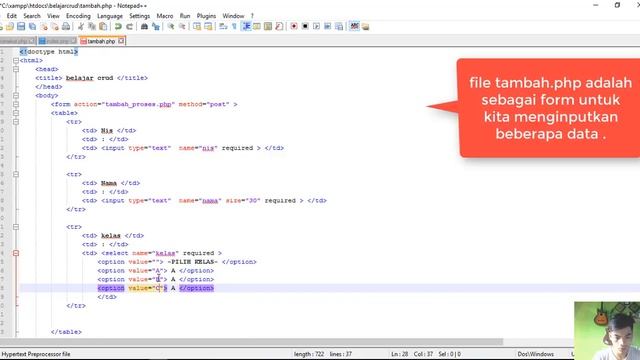Toggle synchronized horizontal scrolling
Screen dimensions: 640x360
(x=208, y=27)
